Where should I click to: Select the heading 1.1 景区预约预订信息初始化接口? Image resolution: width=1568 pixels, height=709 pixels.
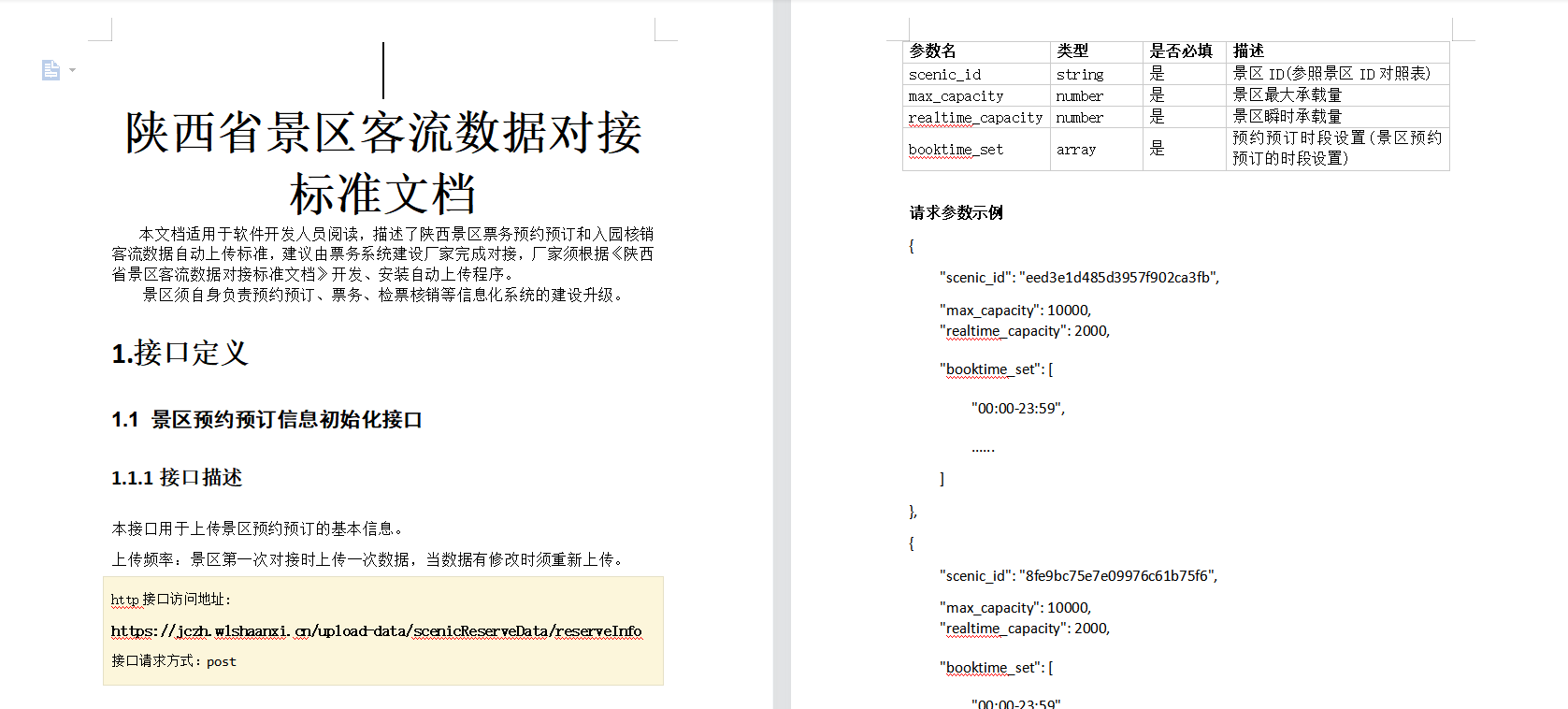point(266,420)
